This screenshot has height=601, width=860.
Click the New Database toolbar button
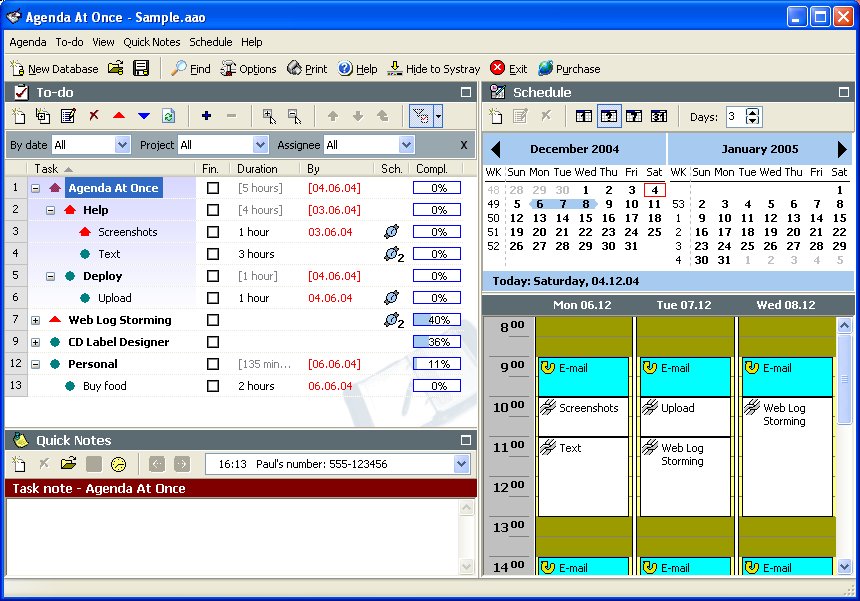pyautogui.click(x=54, y=69)
